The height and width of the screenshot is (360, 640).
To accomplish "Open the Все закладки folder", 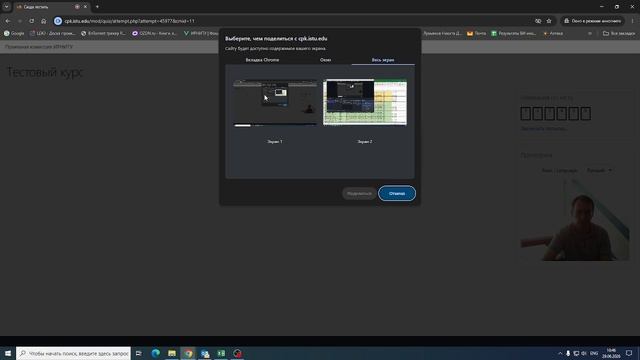I will [x=619, y=33].
